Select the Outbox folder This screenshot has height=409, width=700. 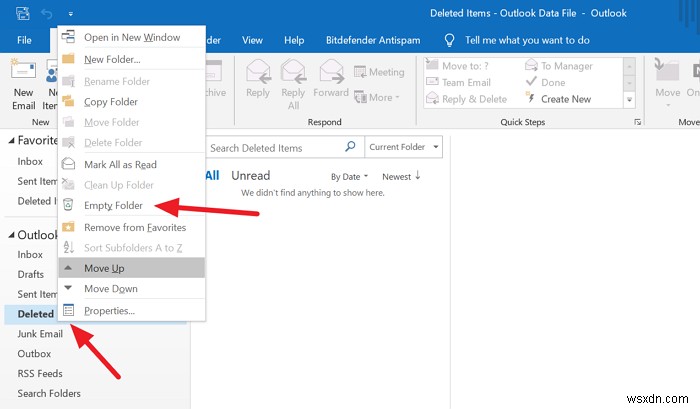tap(34, 354)
